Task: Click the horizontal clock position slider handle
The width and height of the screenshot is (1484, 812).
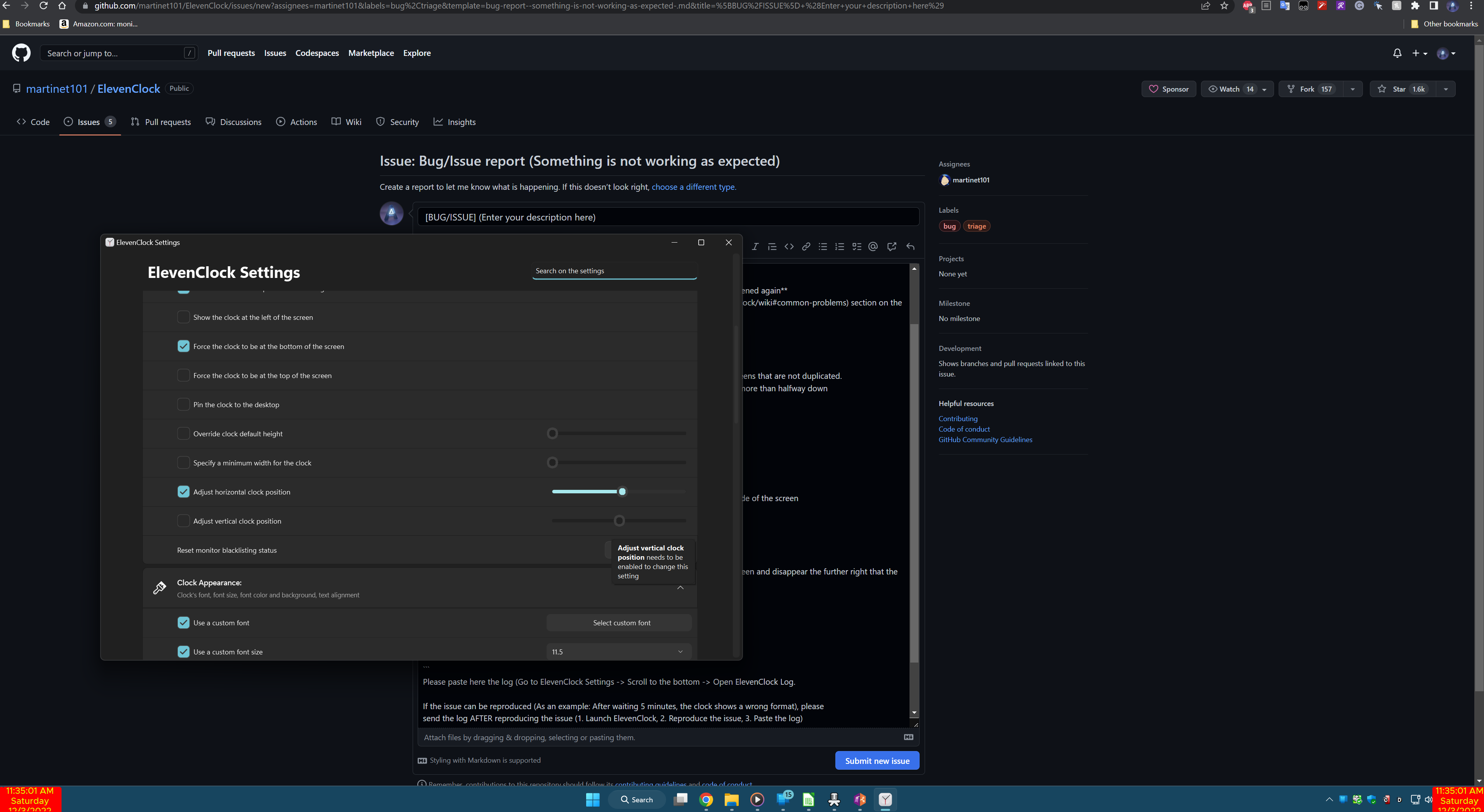Action: pyautogui.click(x=622, y=492)
